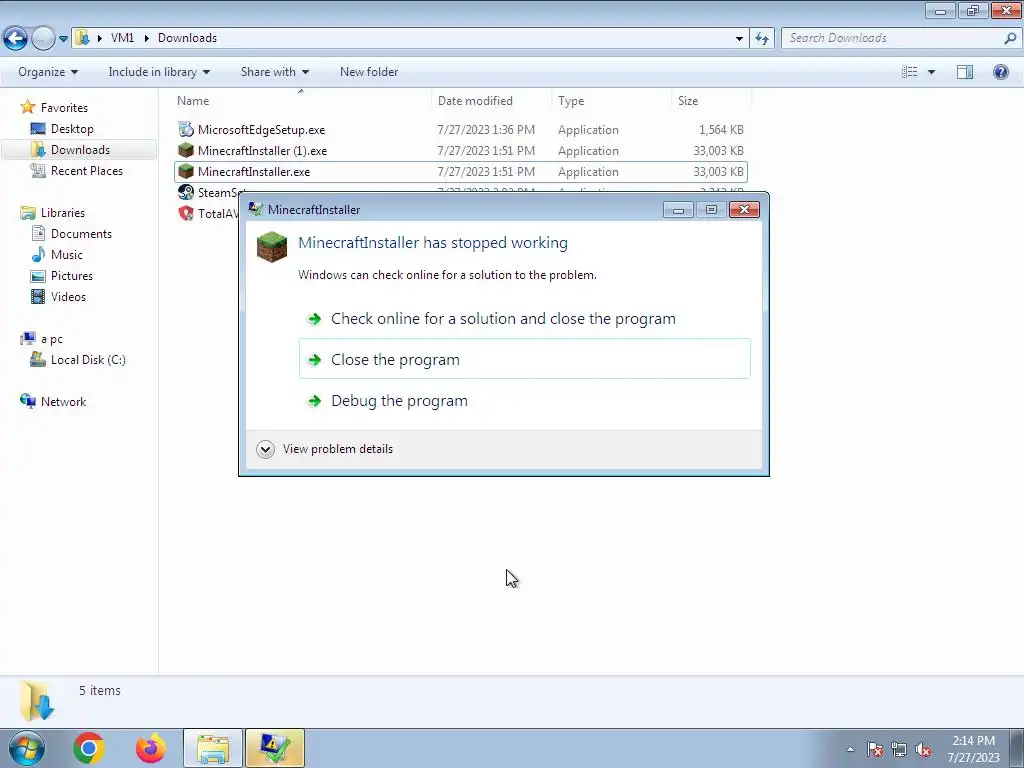Viewport: 1024px width, 768px height.
Task: Open Libraries in navigation pane
Action: (x=53, y=213)
